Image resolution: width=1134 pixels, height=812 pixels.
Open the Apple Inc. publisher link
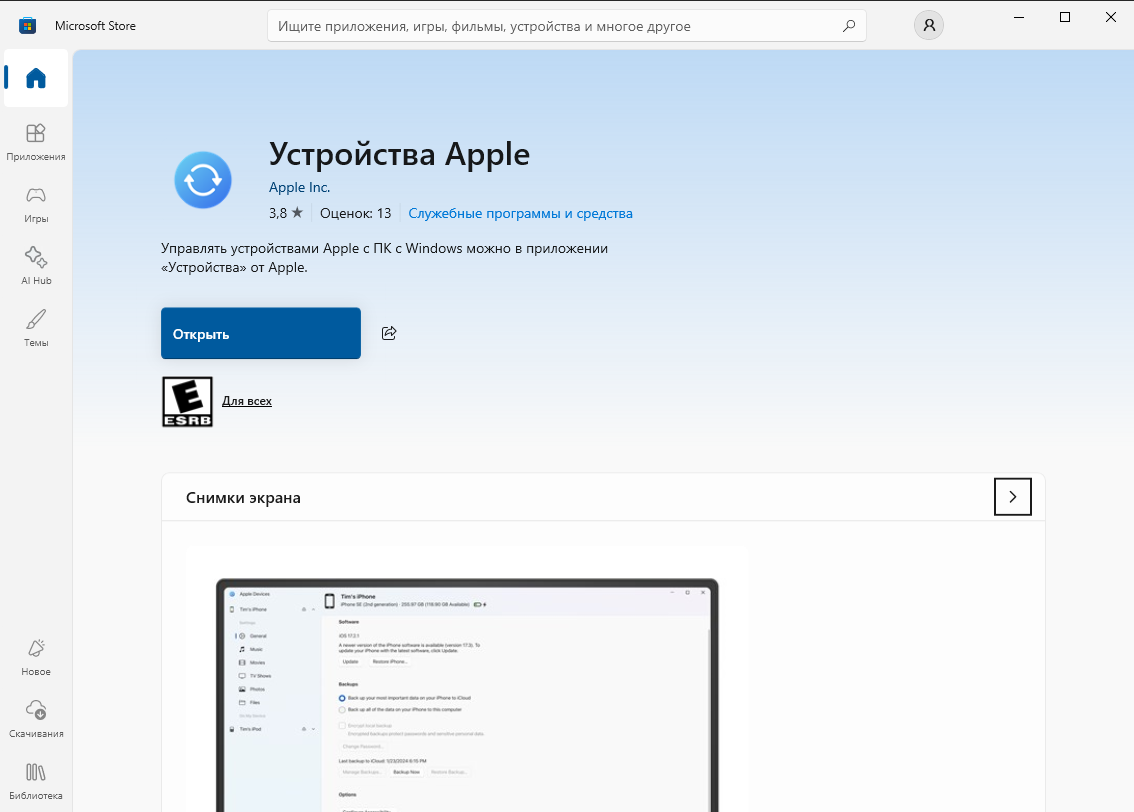tap(299, 187)
